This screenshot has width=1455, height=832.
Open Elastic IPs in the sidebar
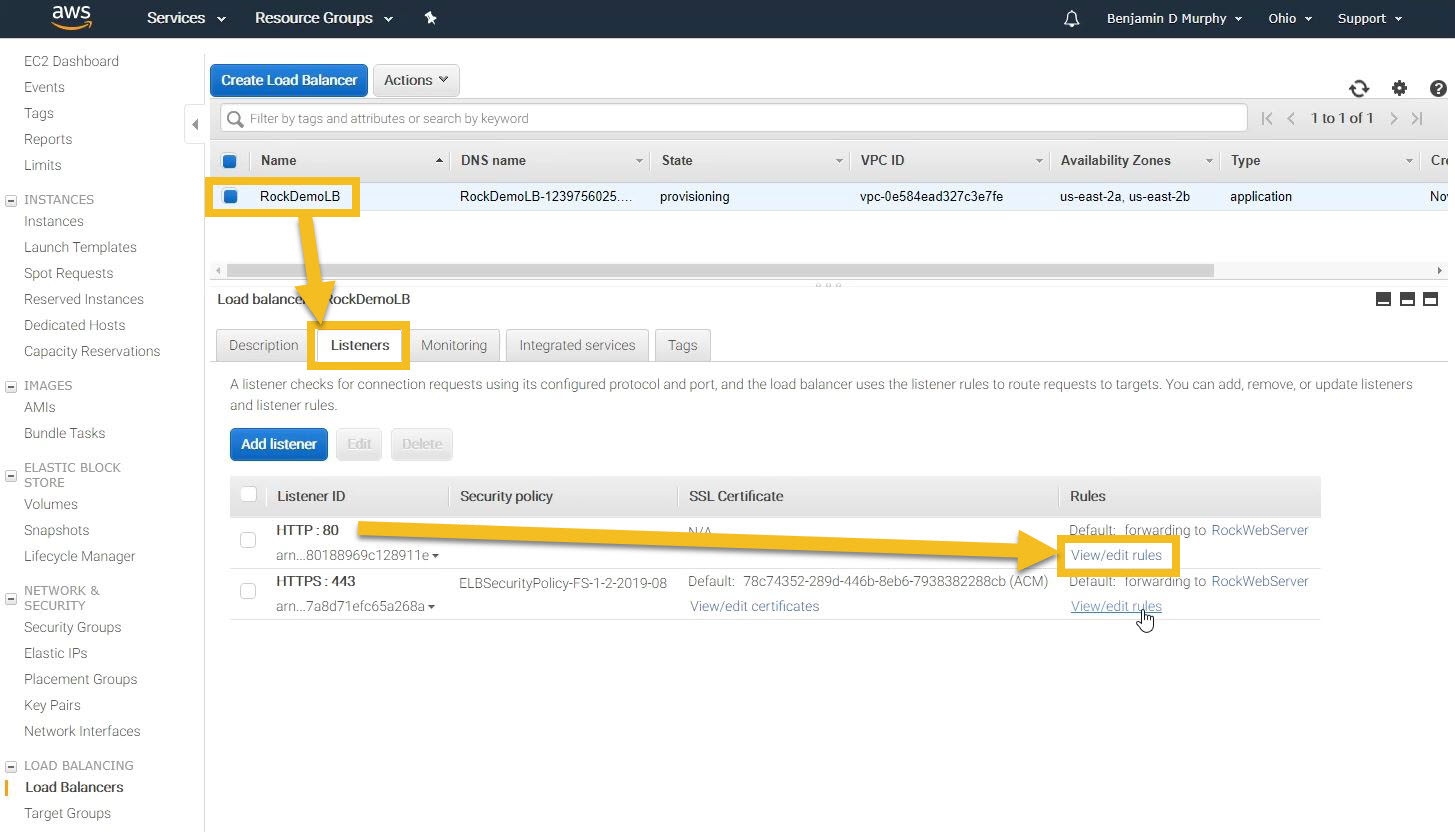click(x=55, y=653)
